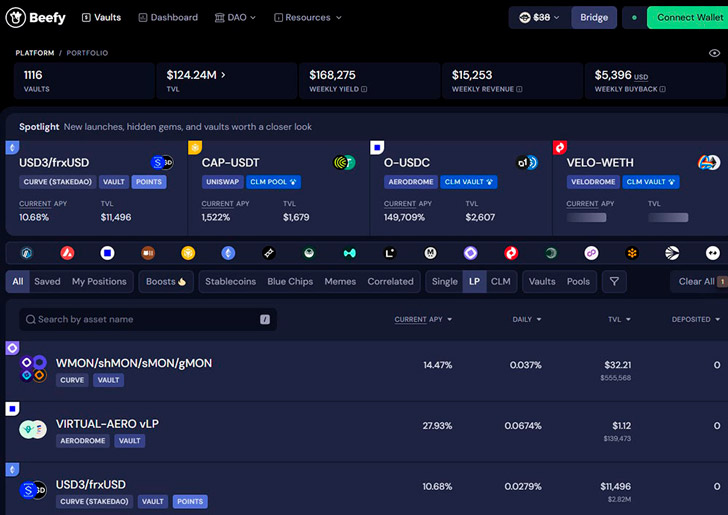Click Weekly Revenue info icon
The image size is (728, 515).
(519, 89)
